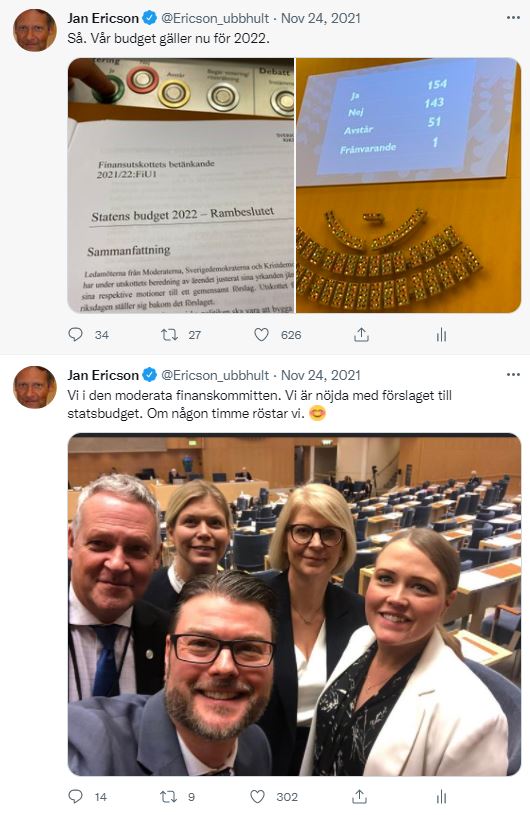Open Jan Ericson name on first tweet
The image size is (530, 815).
click(x=103, y=18)
